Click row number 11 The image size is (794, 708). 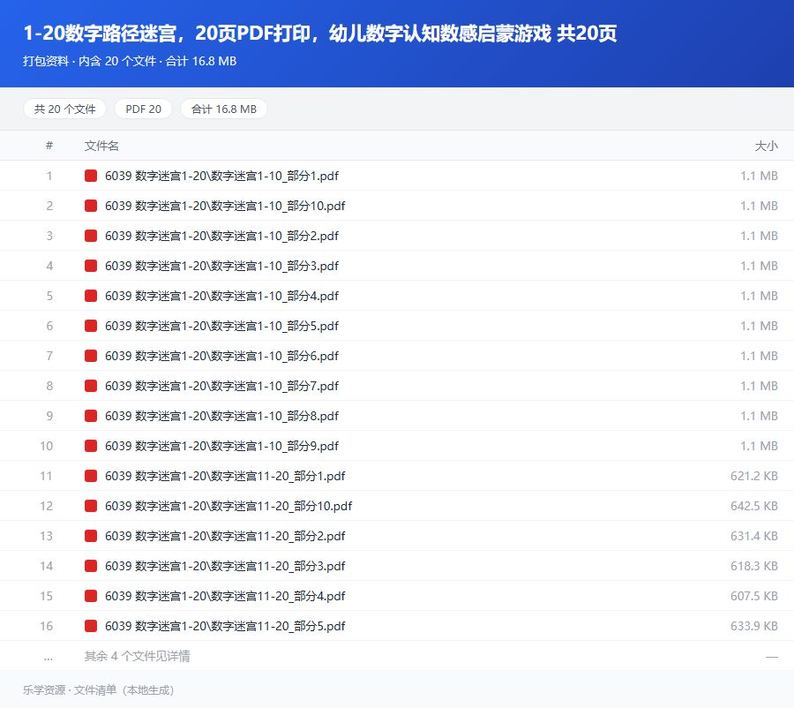coord(46,476)
